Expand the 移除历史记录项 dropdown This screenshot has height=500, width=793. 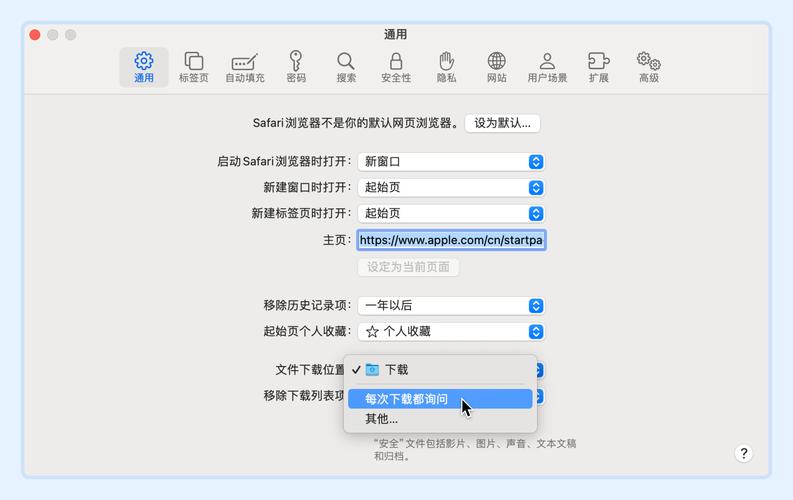pos(451,305)
